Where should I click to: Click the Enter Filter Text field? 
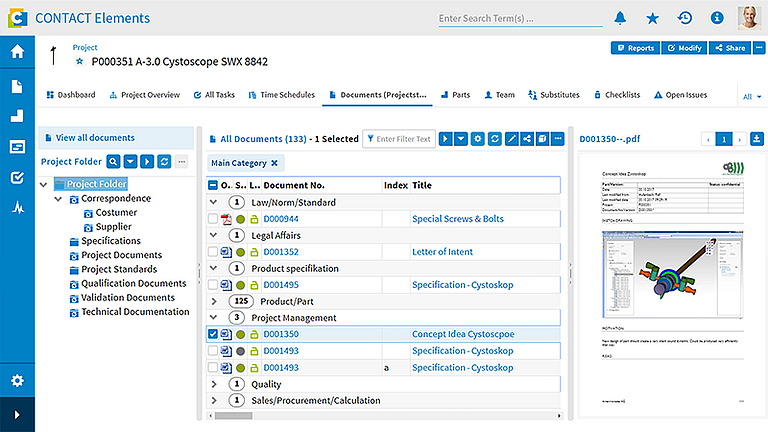399,139
